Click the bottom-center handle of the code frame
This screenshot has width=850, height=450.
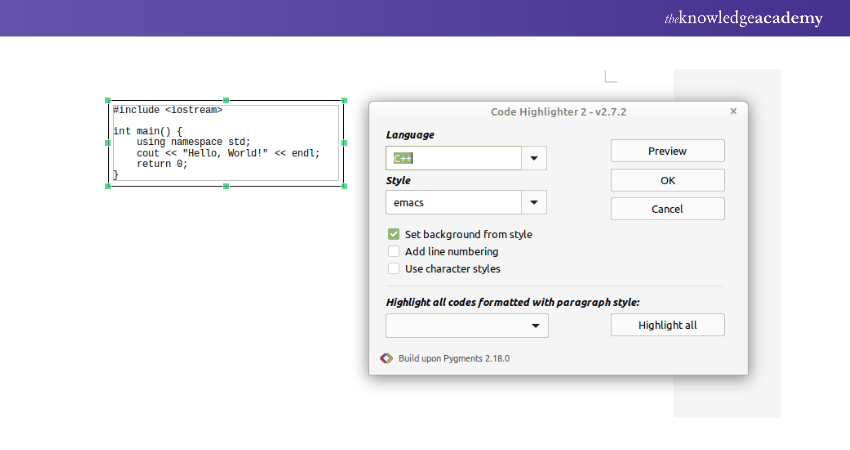(226, 185)
